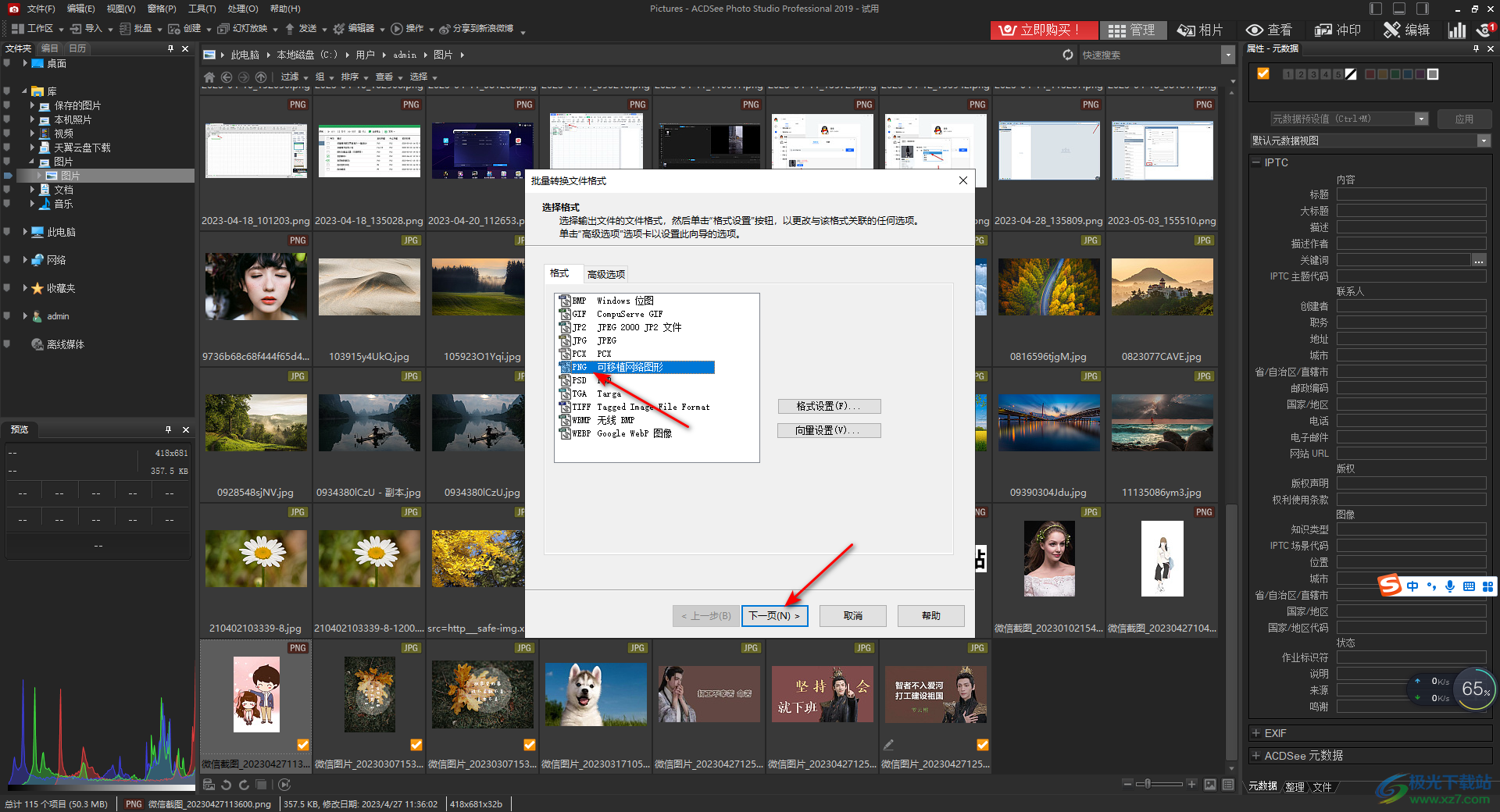Open the Editors toolbar item
This screenshot has height=812, width=1500.
tap(358, 29)
